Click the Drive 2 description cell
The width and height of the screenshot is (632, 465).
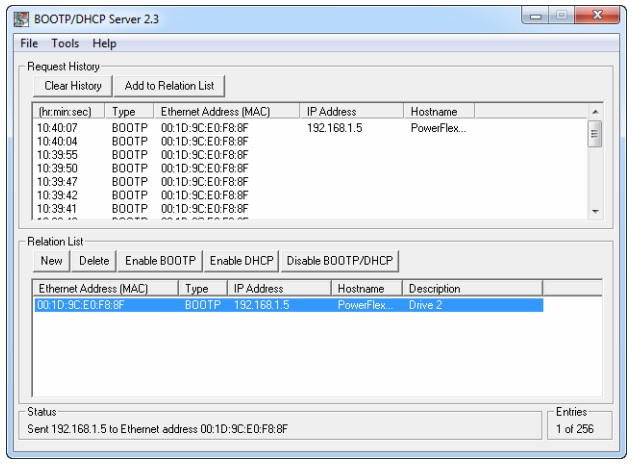pyautogui.click(x=425, y=305)
